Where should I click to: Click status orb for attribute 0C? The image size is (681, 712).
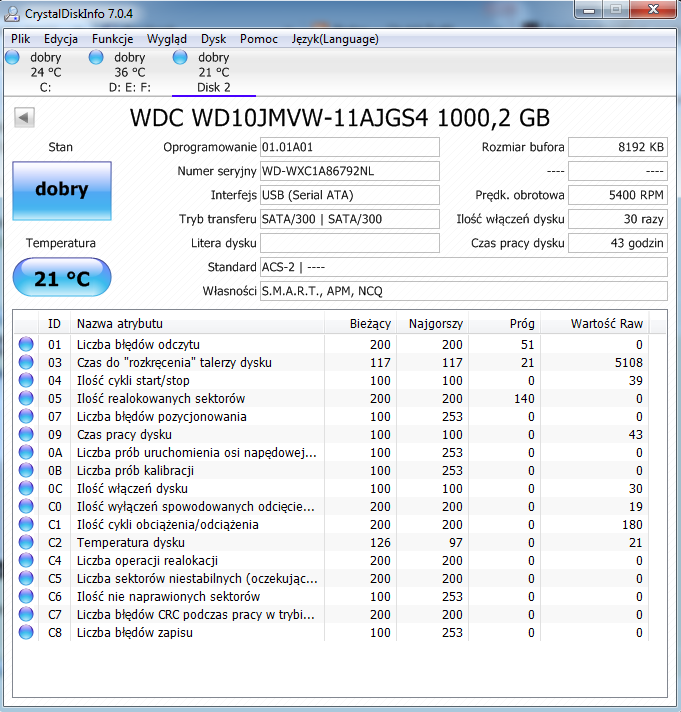point(26,488)
